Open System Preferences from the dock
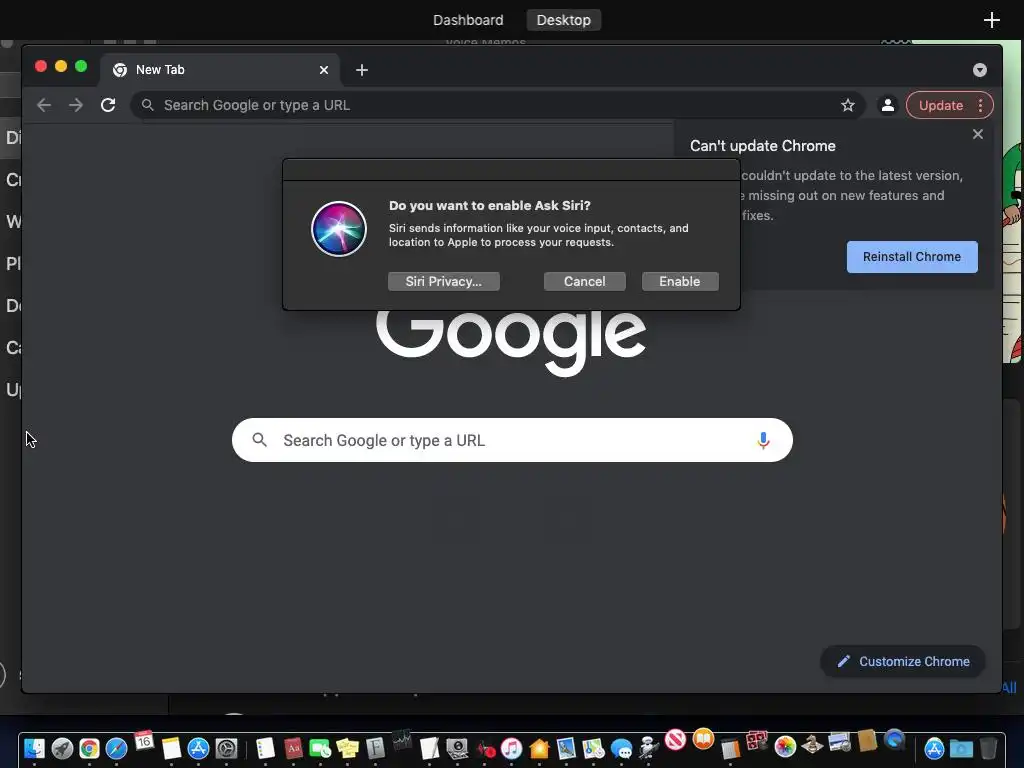 (x=226, y=748)
